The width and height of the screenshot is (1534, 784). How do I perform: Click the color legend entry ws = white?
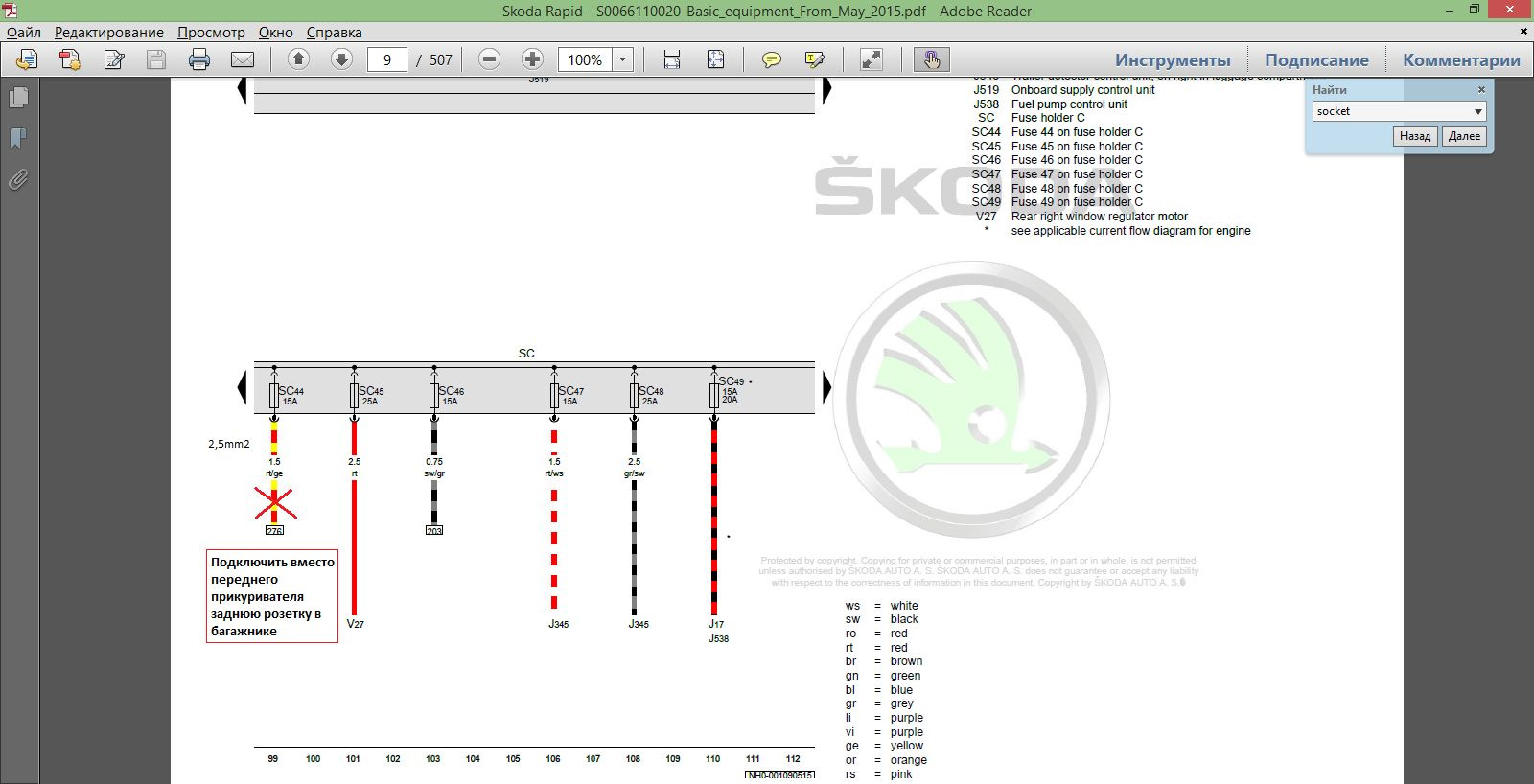point(881,606)
